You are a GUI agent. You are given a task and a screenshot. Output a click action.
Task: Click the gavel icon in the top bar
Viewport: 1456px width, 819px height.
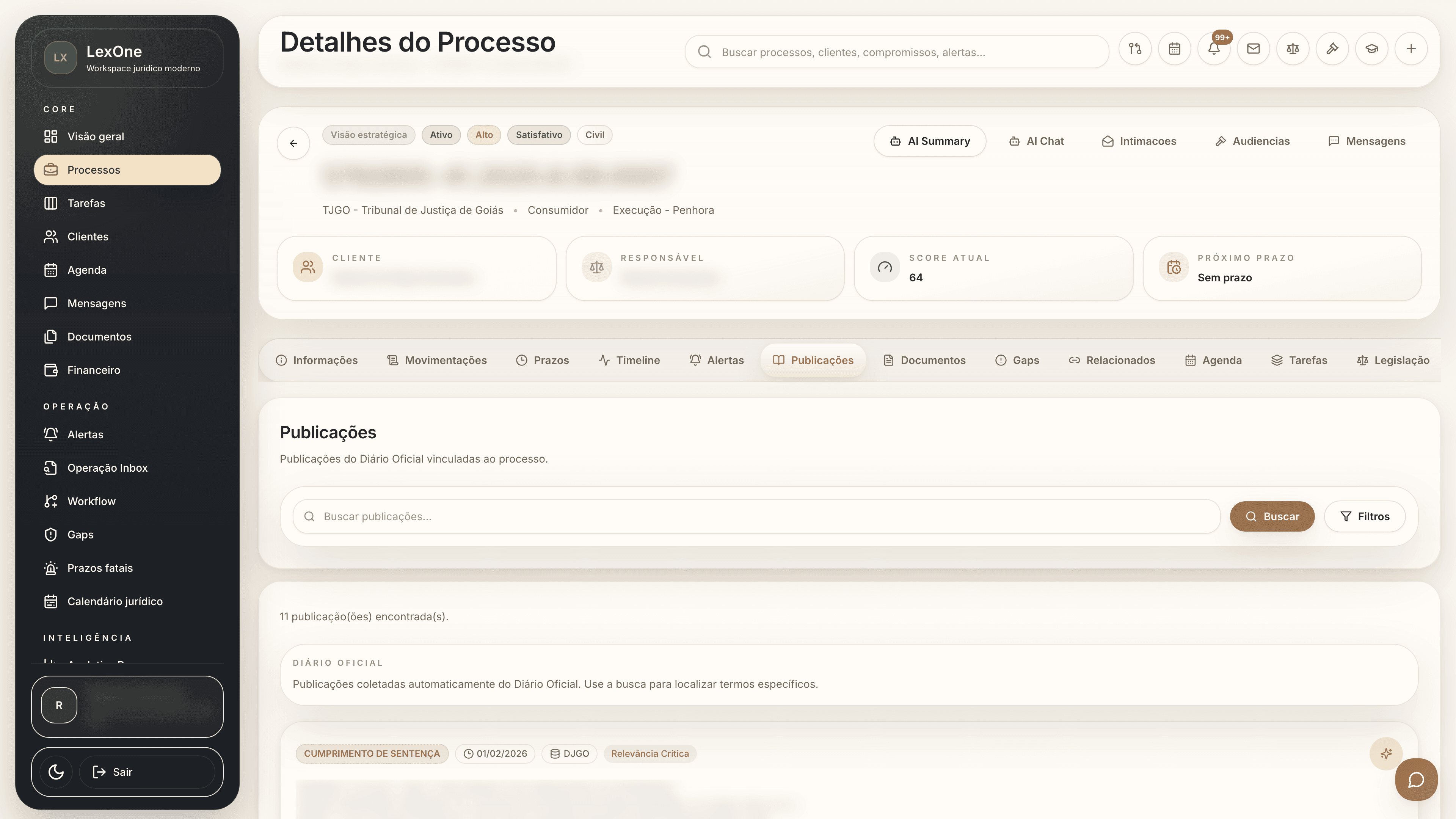[x=1332, y=49]
